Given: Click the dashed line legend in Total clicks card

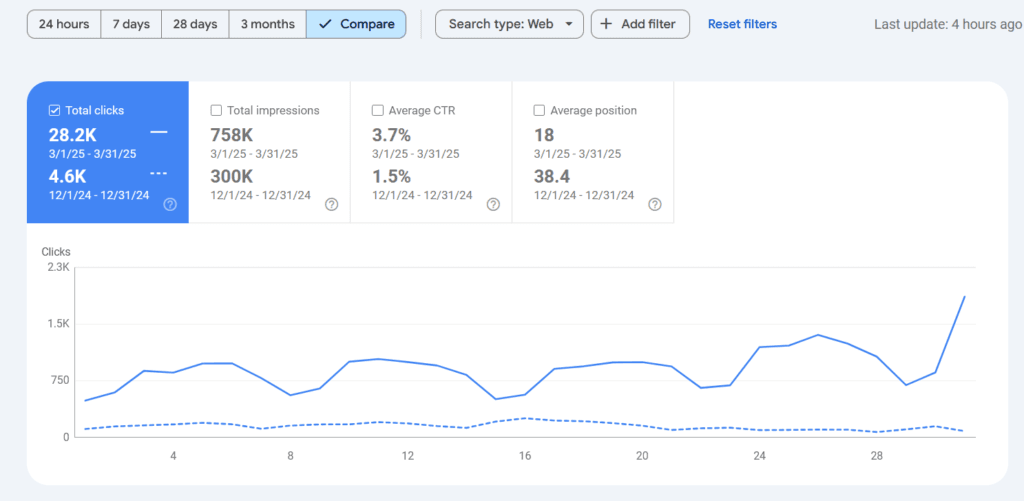Looking at the screenshot, I should point(159,174).
